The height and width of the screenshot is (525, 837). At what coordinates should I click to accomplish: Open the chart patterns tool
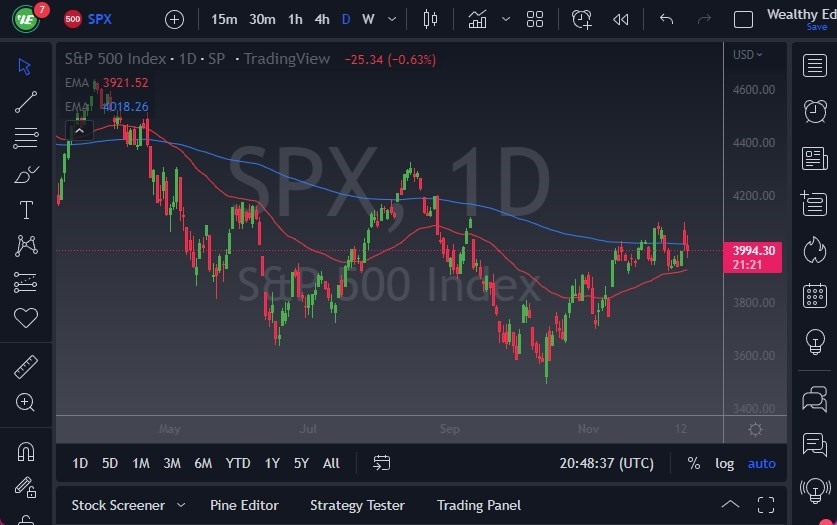tap(26, 246)
